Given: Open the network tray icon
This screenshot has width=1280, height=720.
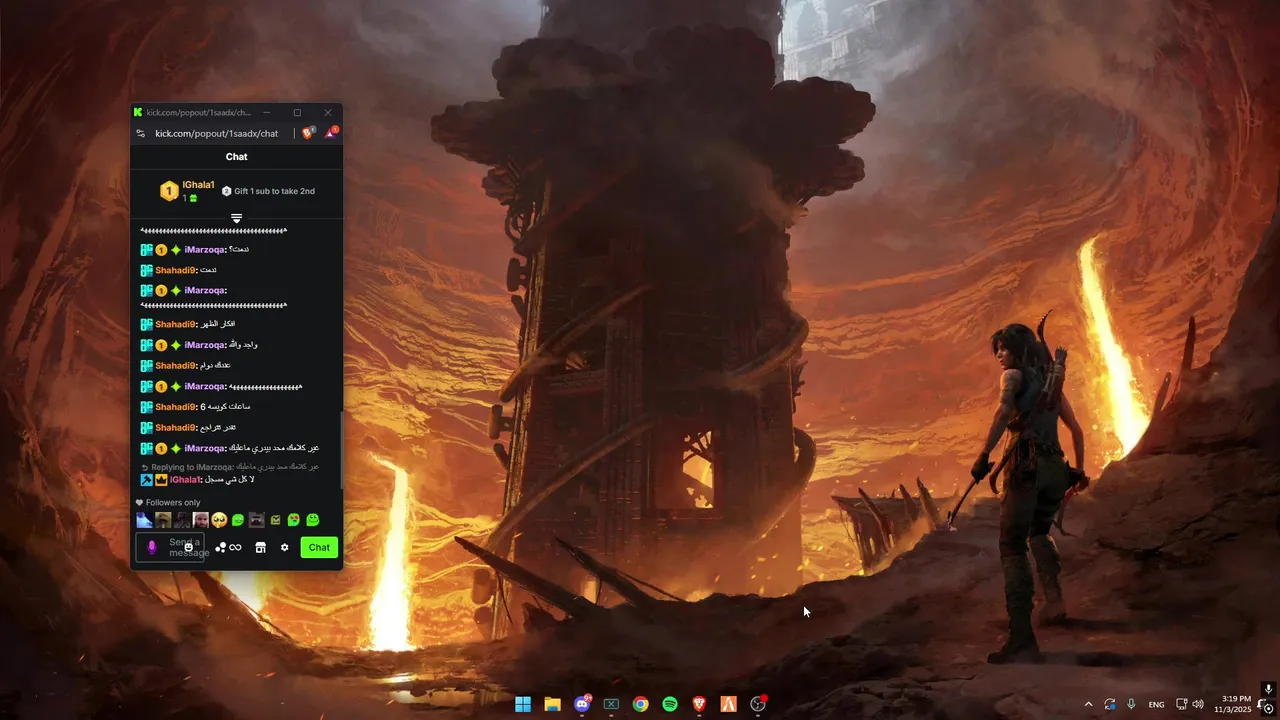Looking at the screenshot, I should (x=1181, y=704).
